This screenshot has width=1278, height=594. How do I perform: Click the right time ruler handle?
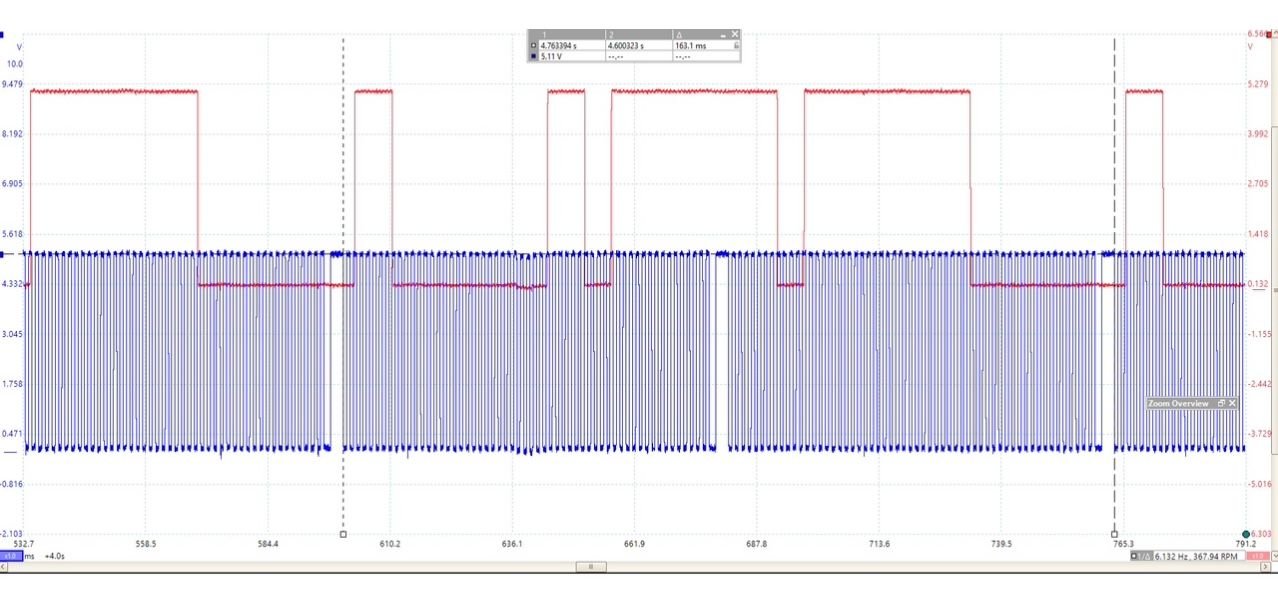click(1115, 534)
